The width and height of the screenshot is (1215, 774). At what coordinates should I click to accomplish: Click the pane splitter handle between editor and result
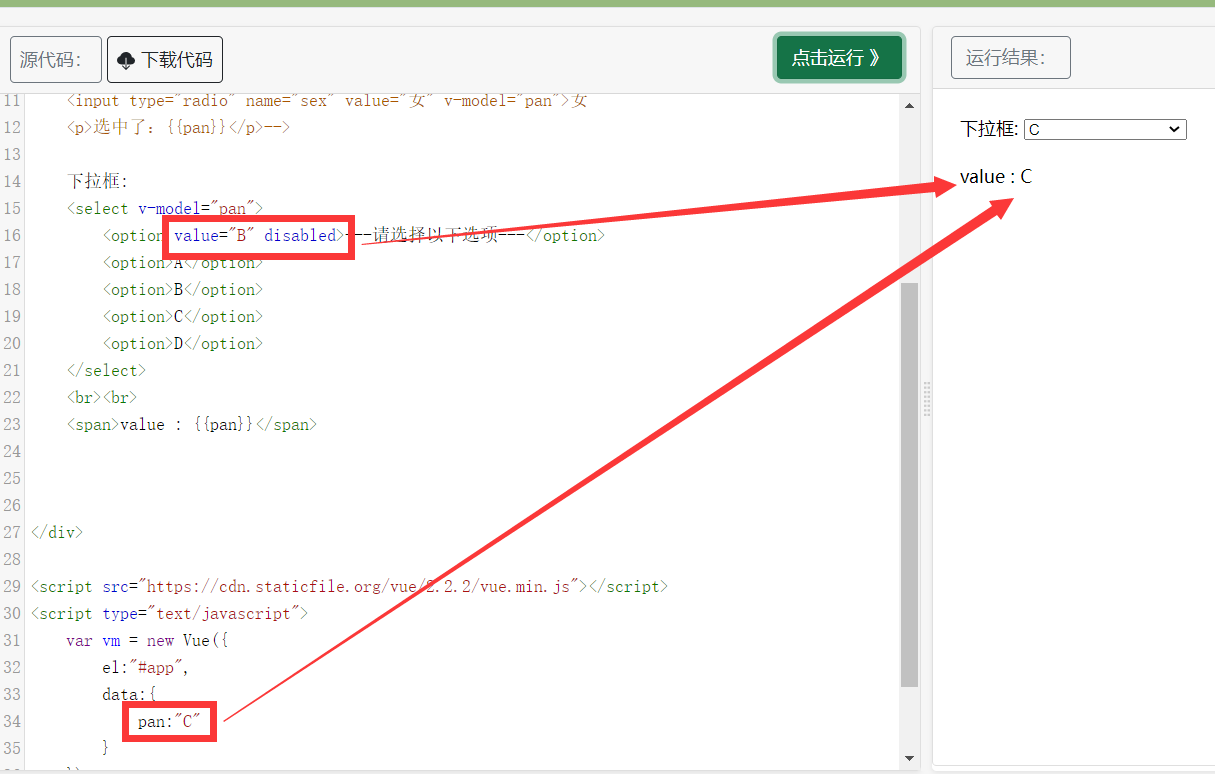point(926,398)
